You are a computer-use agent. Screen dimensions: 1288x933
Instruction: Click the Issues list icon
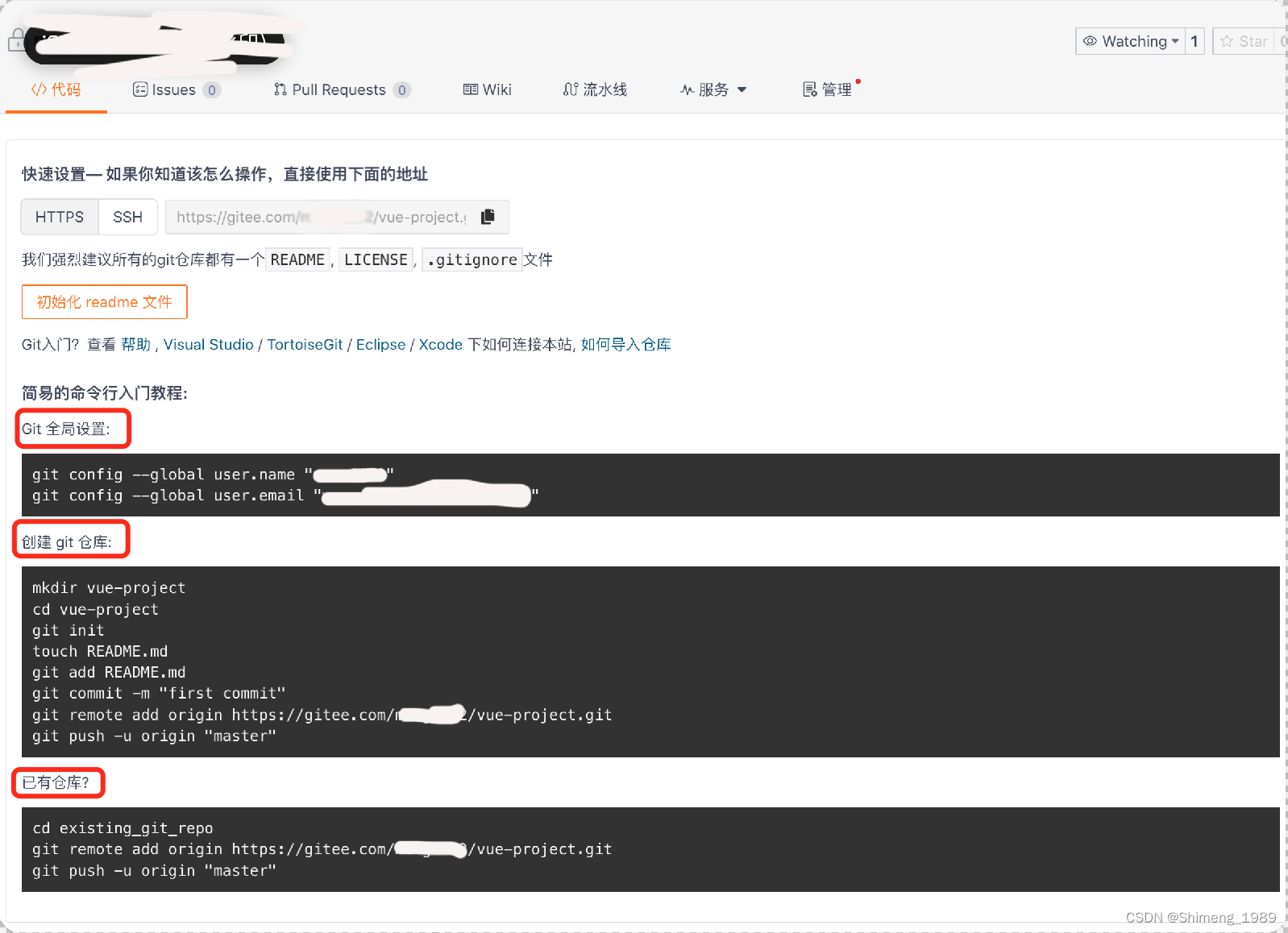pyautogui.click(x=139, y=89)
